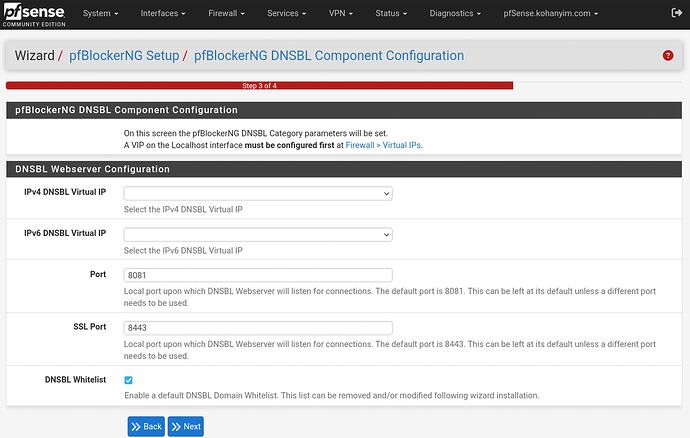Open the Interfaces menu
690x438 pixels.
click(163, 13)
